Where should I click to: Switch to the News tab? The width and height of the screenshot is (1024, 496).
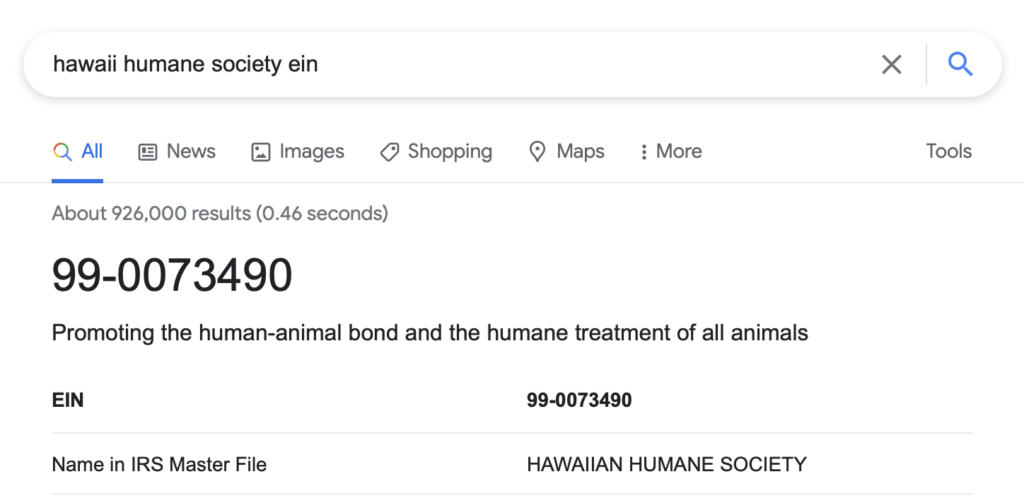click(x=177, y=151)
